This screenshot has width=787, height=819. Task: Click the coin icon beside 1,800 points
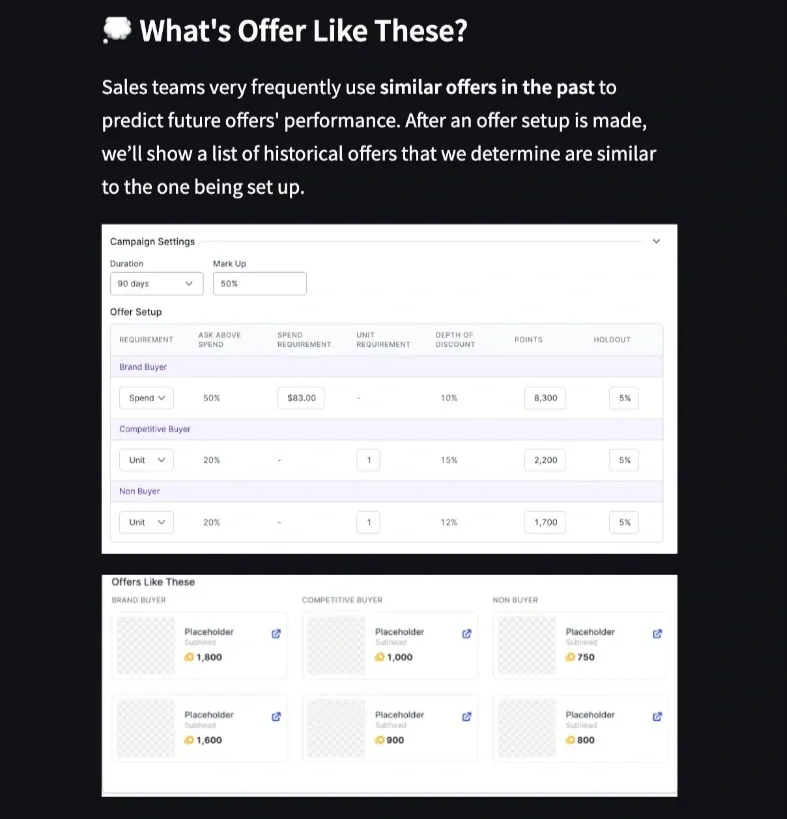click(x=189, y=657)
